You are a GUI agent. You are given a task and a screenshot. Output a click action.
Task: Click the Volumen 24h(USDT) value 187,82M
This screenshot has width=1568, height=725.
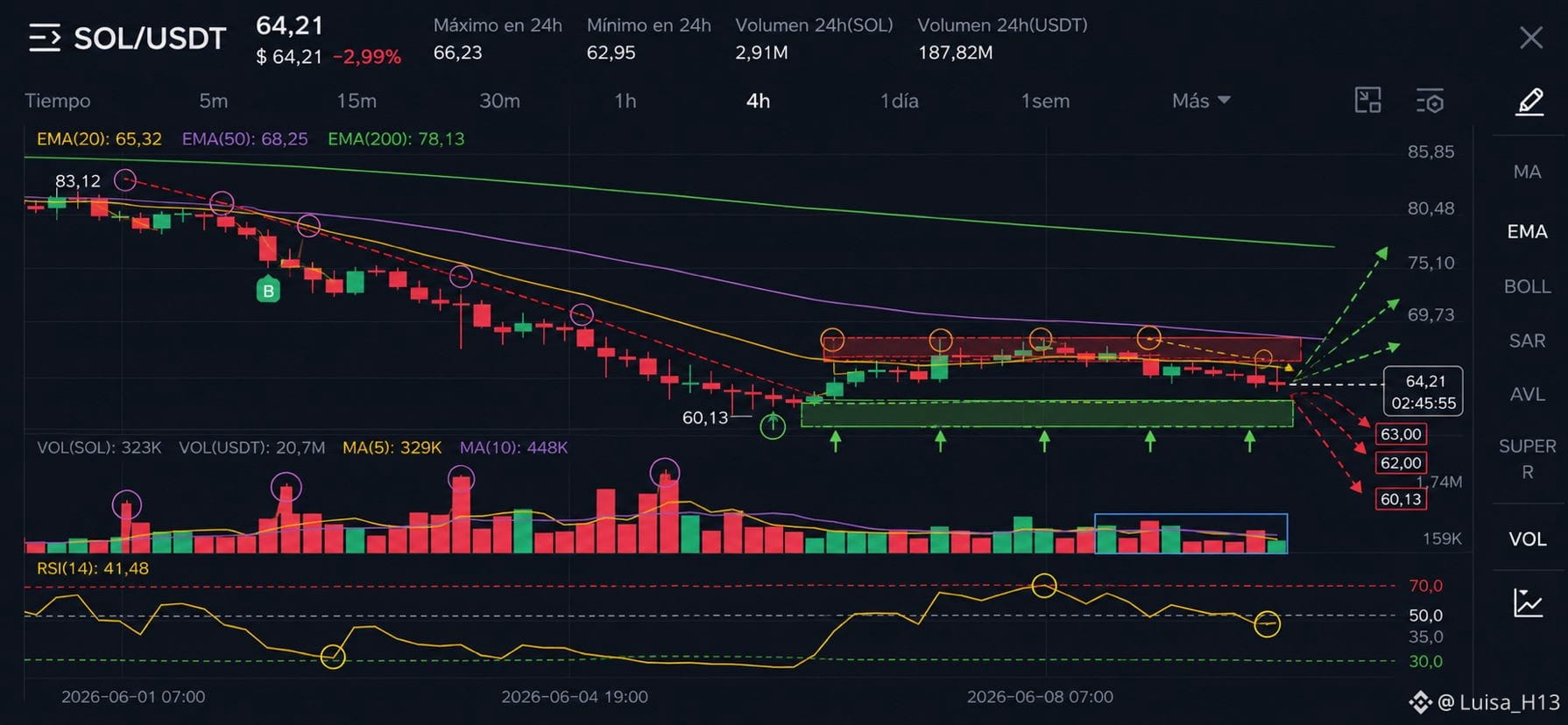click(x=955, y=53)
